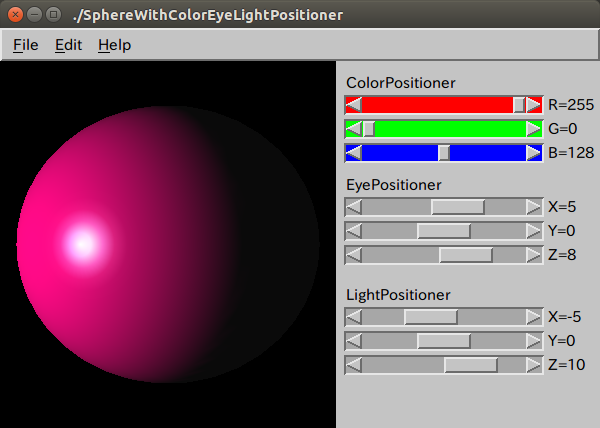Click the right arrow of EyePositioner X scrollbar
This screenshot has width=600, height=428.
(534, 207)
